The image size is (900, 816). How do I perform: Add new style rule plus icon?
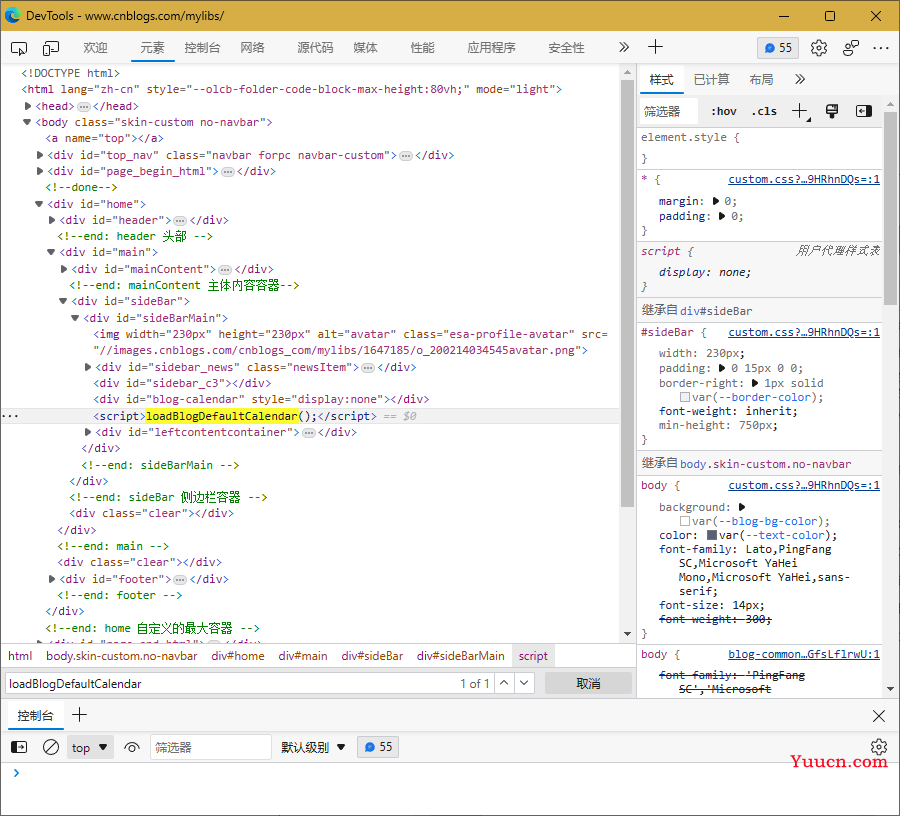coord(800,111)
